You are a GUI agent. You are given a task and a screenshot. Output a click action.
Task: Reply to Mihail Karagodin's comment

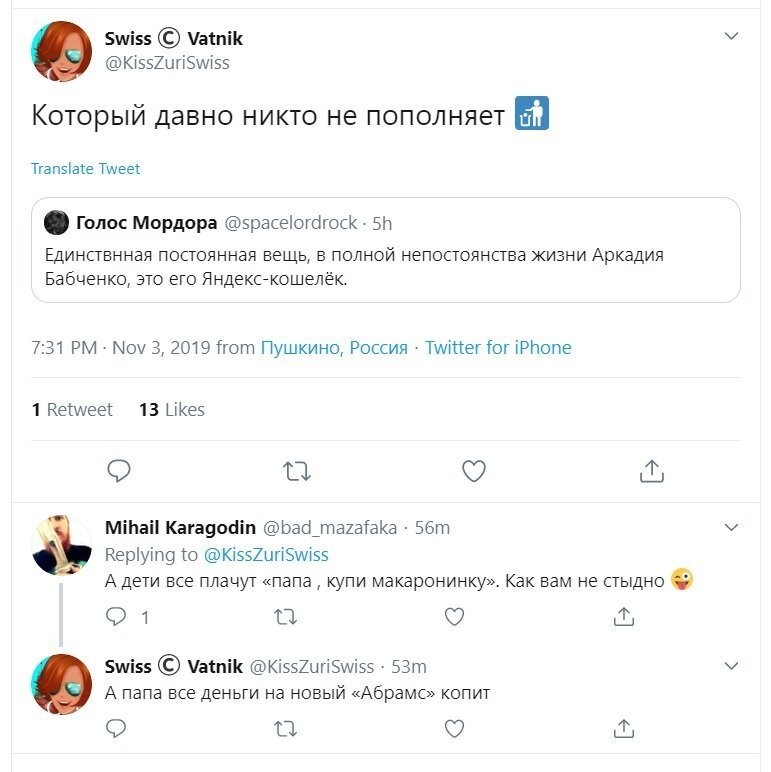pyautogui.click(x=118, y=617)
